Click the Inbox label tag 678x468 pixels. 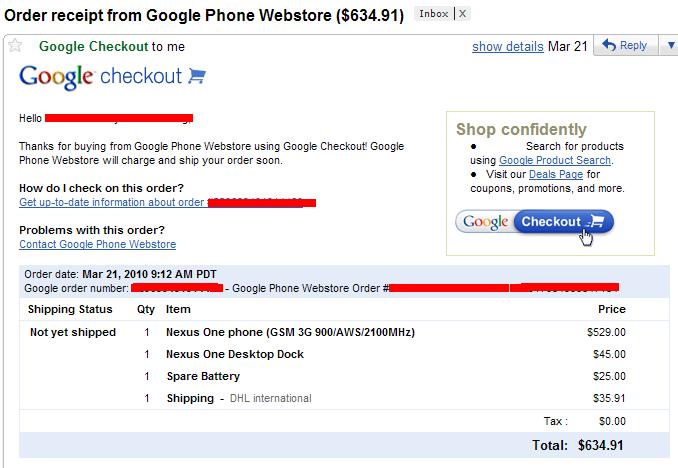click(433, 14)
